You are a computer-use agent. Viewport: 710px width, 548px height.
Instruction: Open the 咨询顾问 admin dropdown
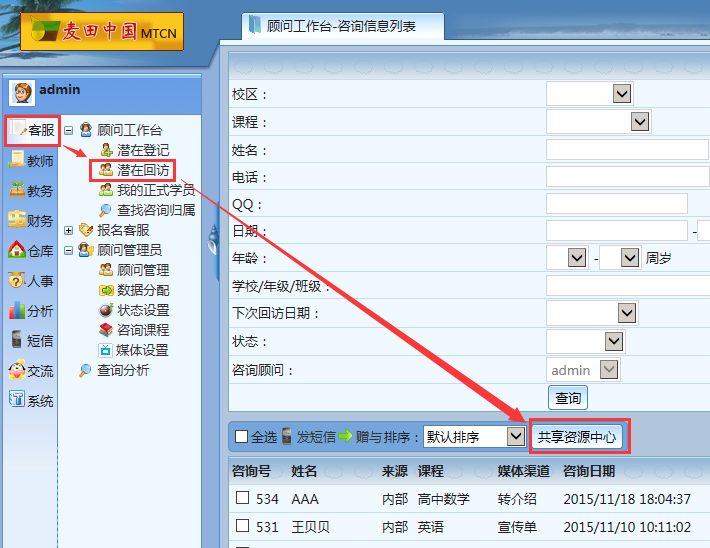[609, 370]
